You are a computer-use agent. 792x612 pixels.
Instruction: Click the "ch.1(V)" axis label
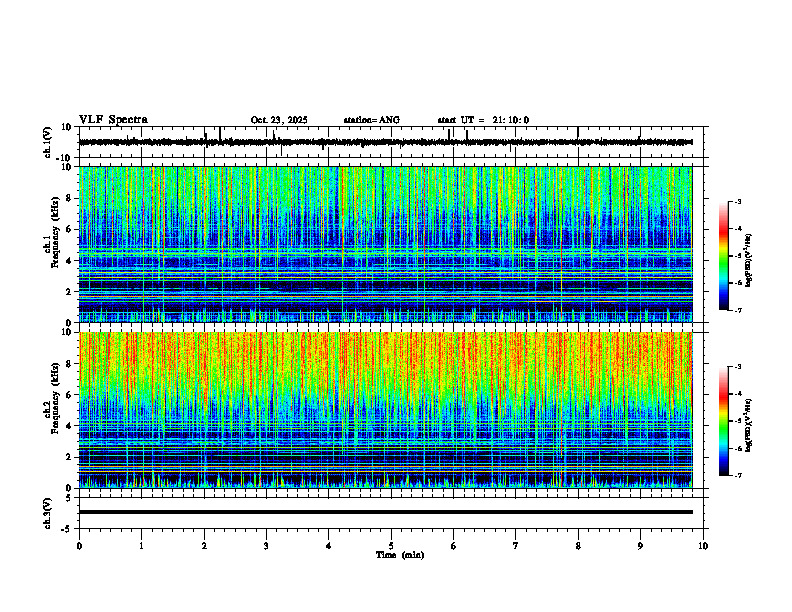(x=48, y=142)
